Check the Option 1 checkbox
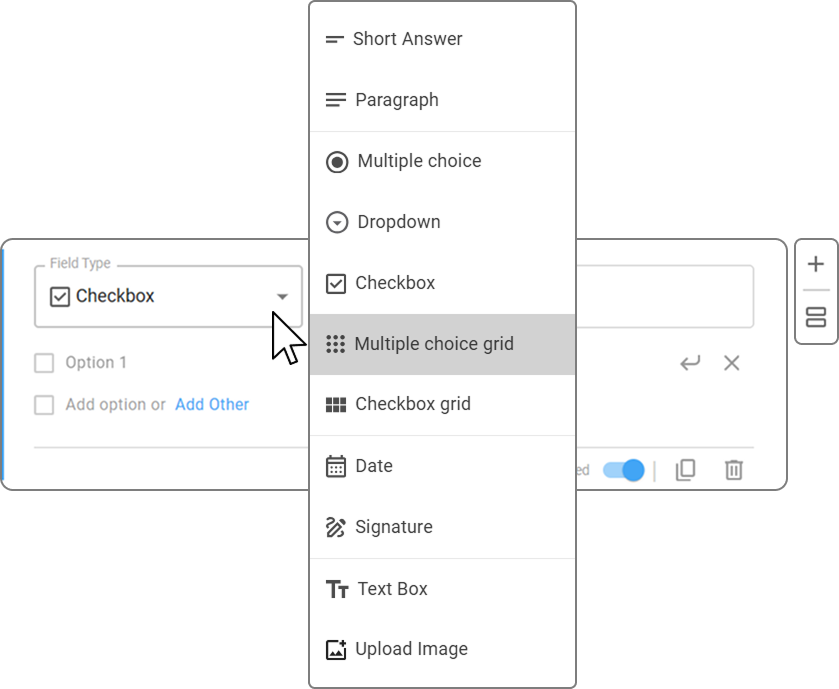The height and width of the screenshot is (689, 839). pyautogui.click(x=44, y=363)
